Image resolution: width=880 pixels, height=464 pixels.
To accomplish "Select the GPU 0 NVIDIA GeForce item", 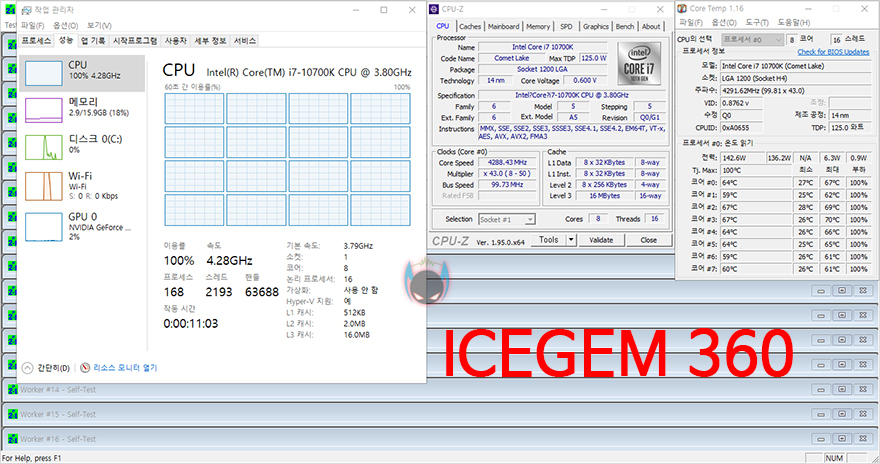I will pyautogui.click(x=82, y=226).
